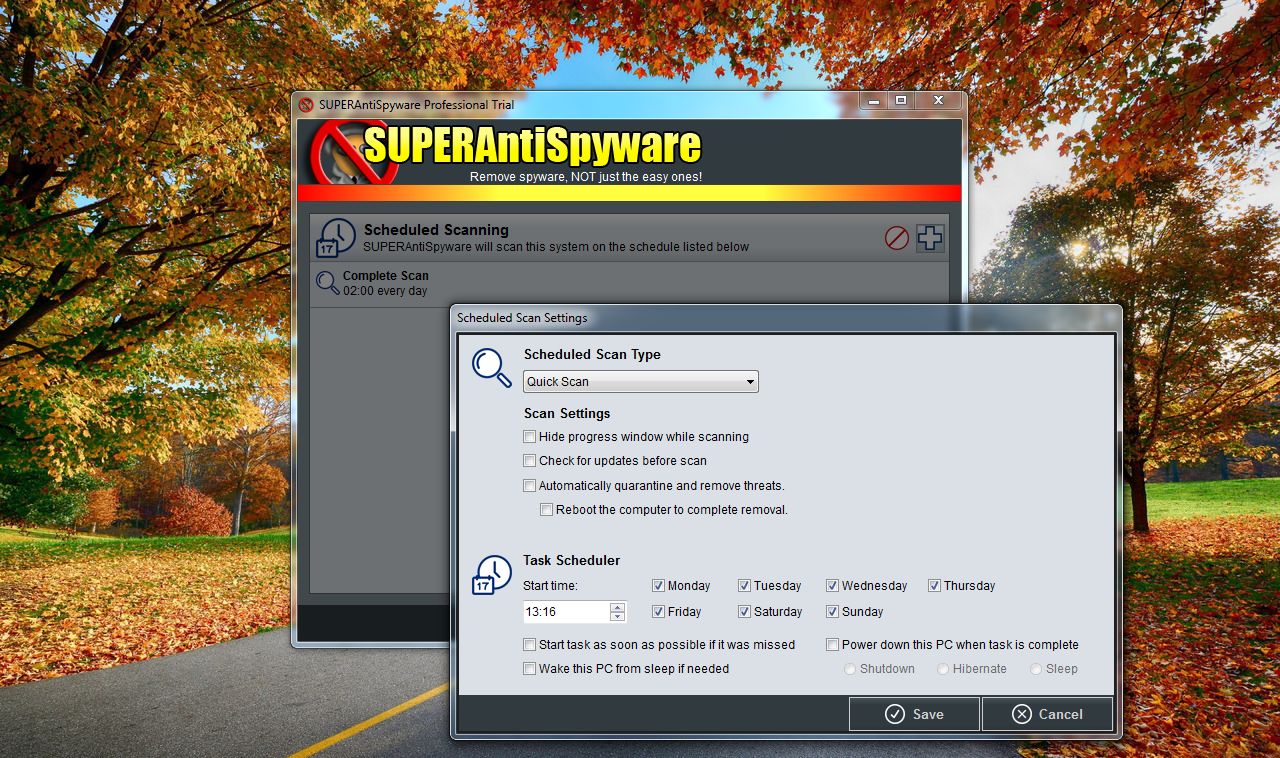Image resolution: width=1280 pixels, height=758 pixels.
Task: Increase start time with up arrow
Action: [x=617, y=607]
